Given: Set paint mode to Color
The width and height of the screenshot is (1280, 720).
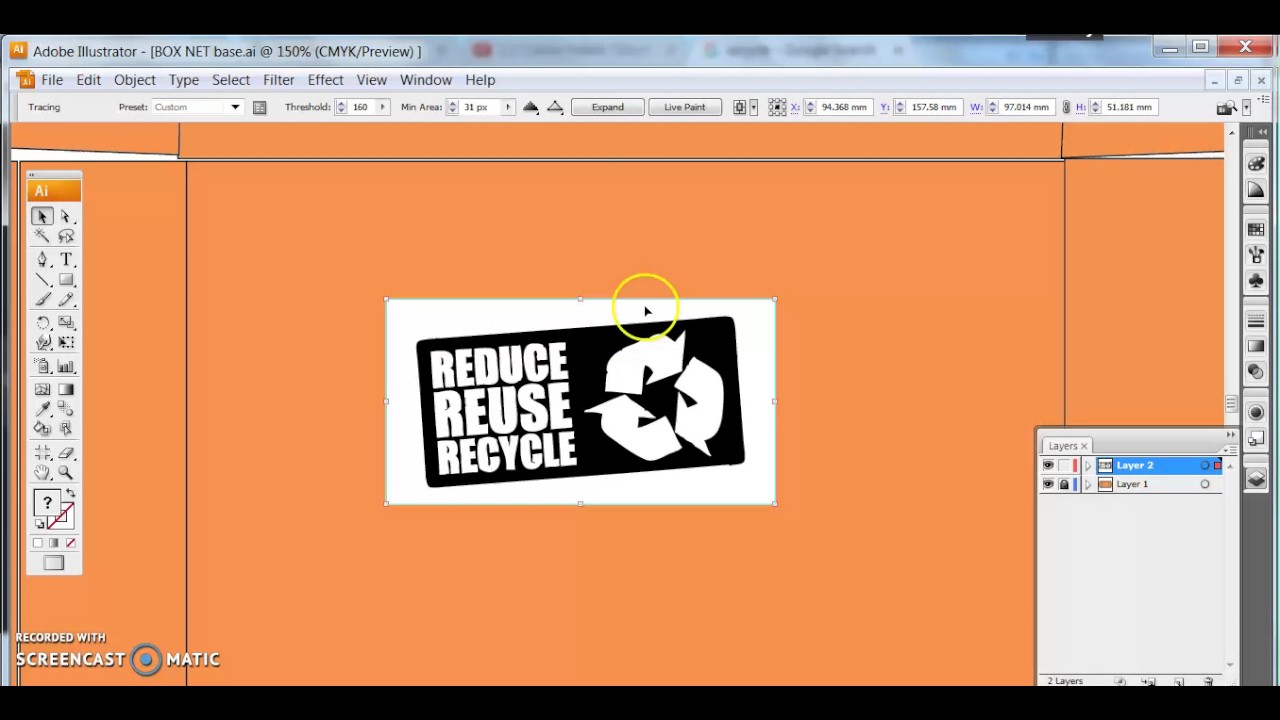Looking at the screenshot, I should point(38,543).
